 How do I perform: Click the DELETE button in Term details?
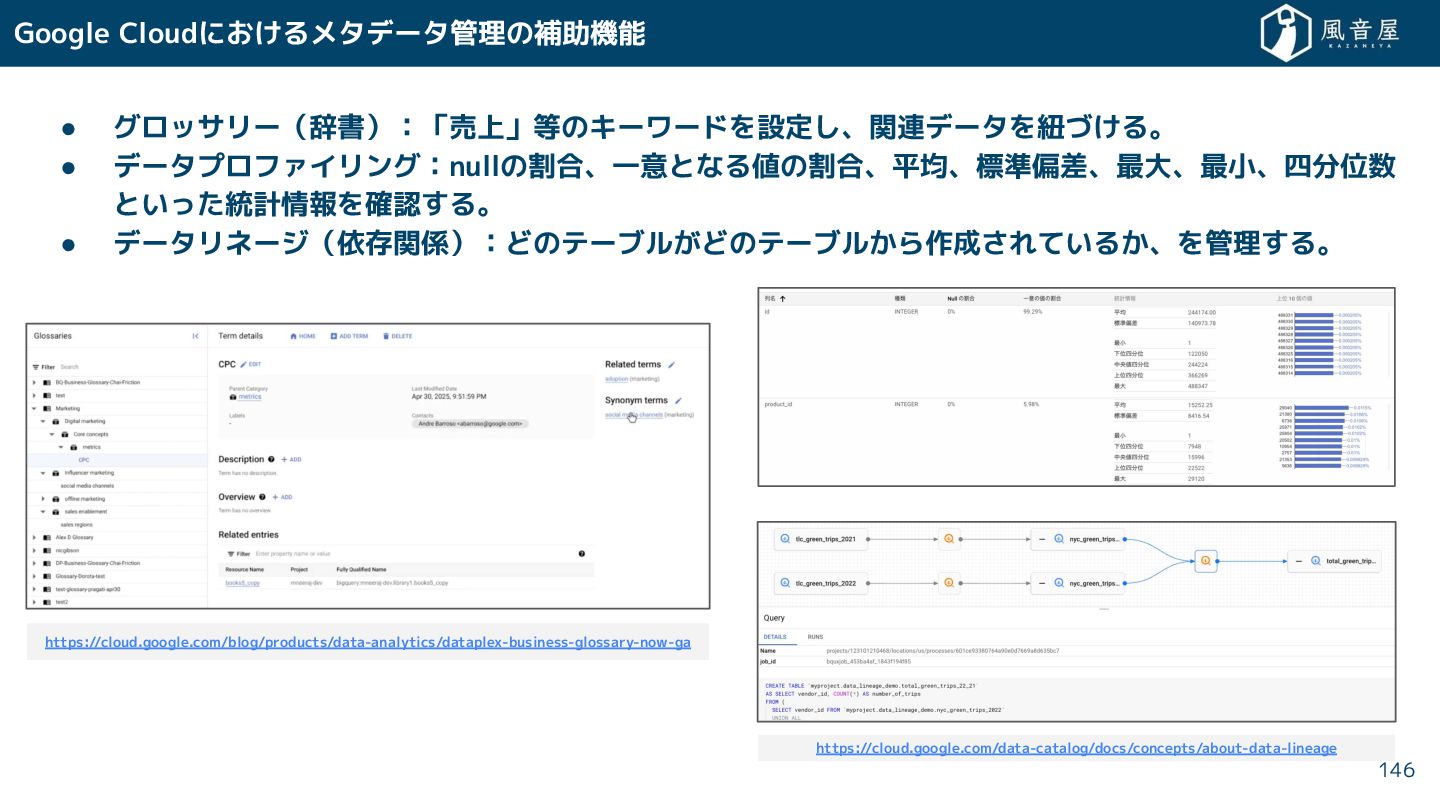(x=397, y=336)
